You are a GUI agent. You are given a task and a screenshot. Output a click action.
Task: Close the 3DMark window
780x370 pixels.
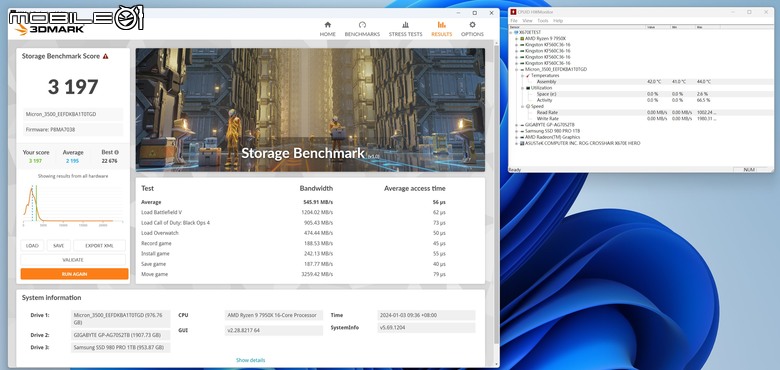click(x=491, y=13)
